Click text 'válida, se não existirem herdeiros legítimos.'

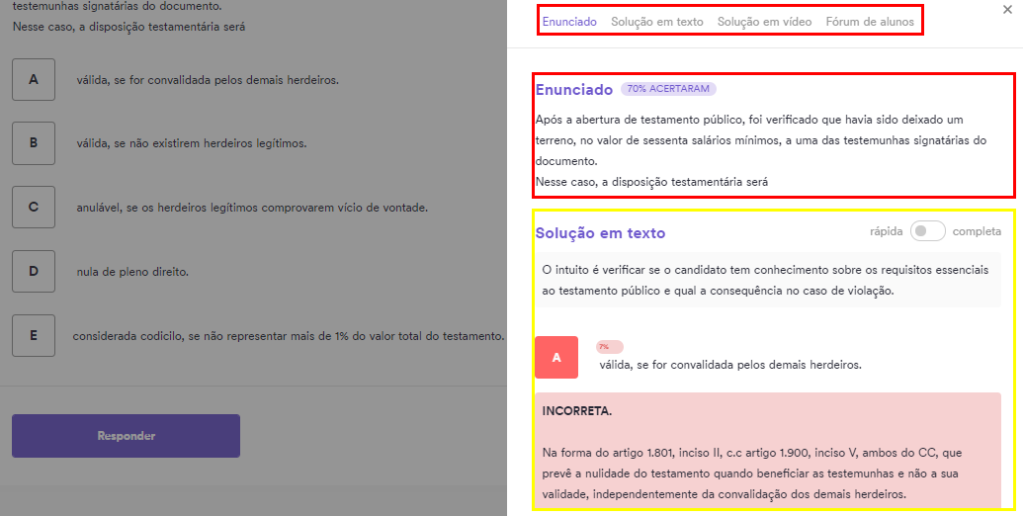tap(191, 143)
